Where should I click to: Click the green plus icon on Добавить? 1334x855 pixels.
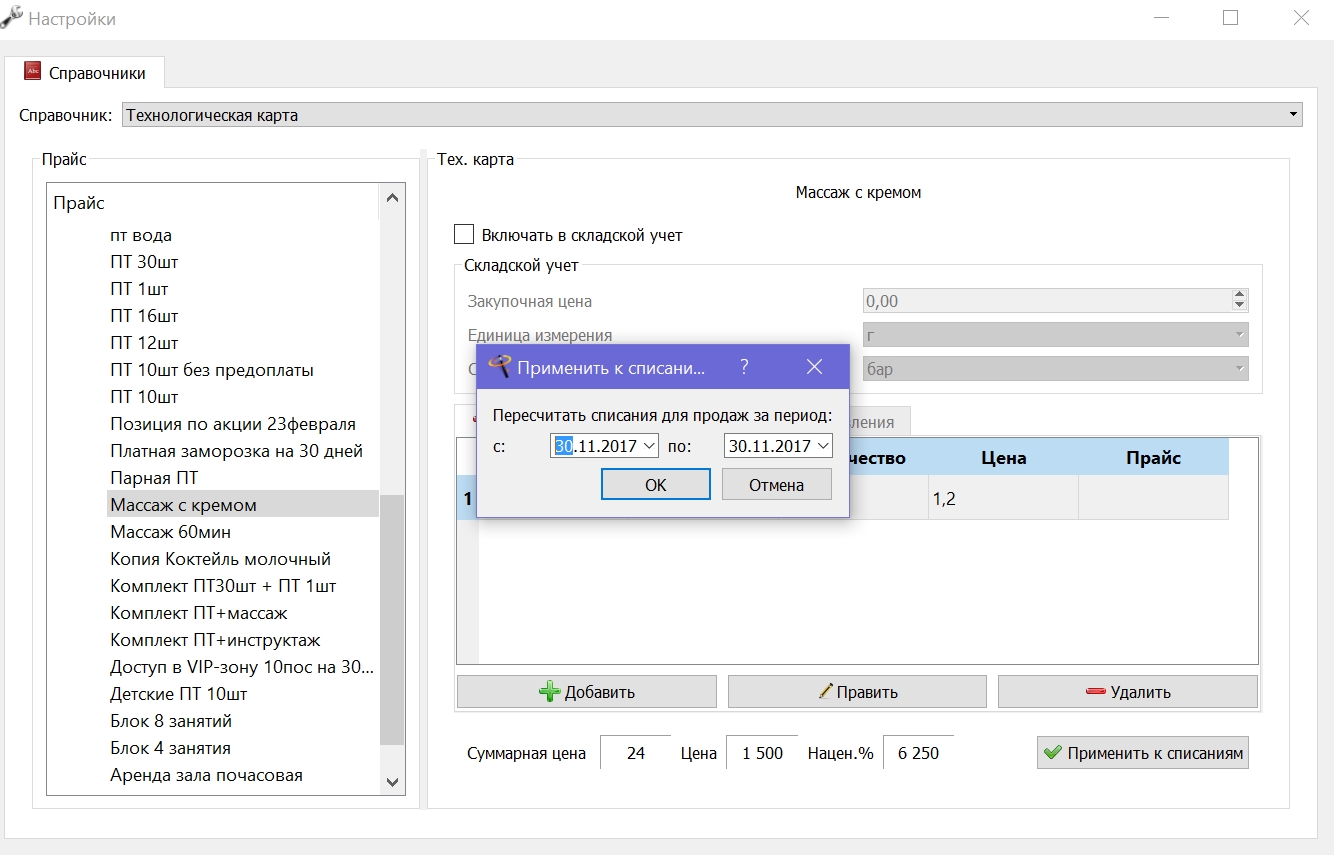pos(549,692)
